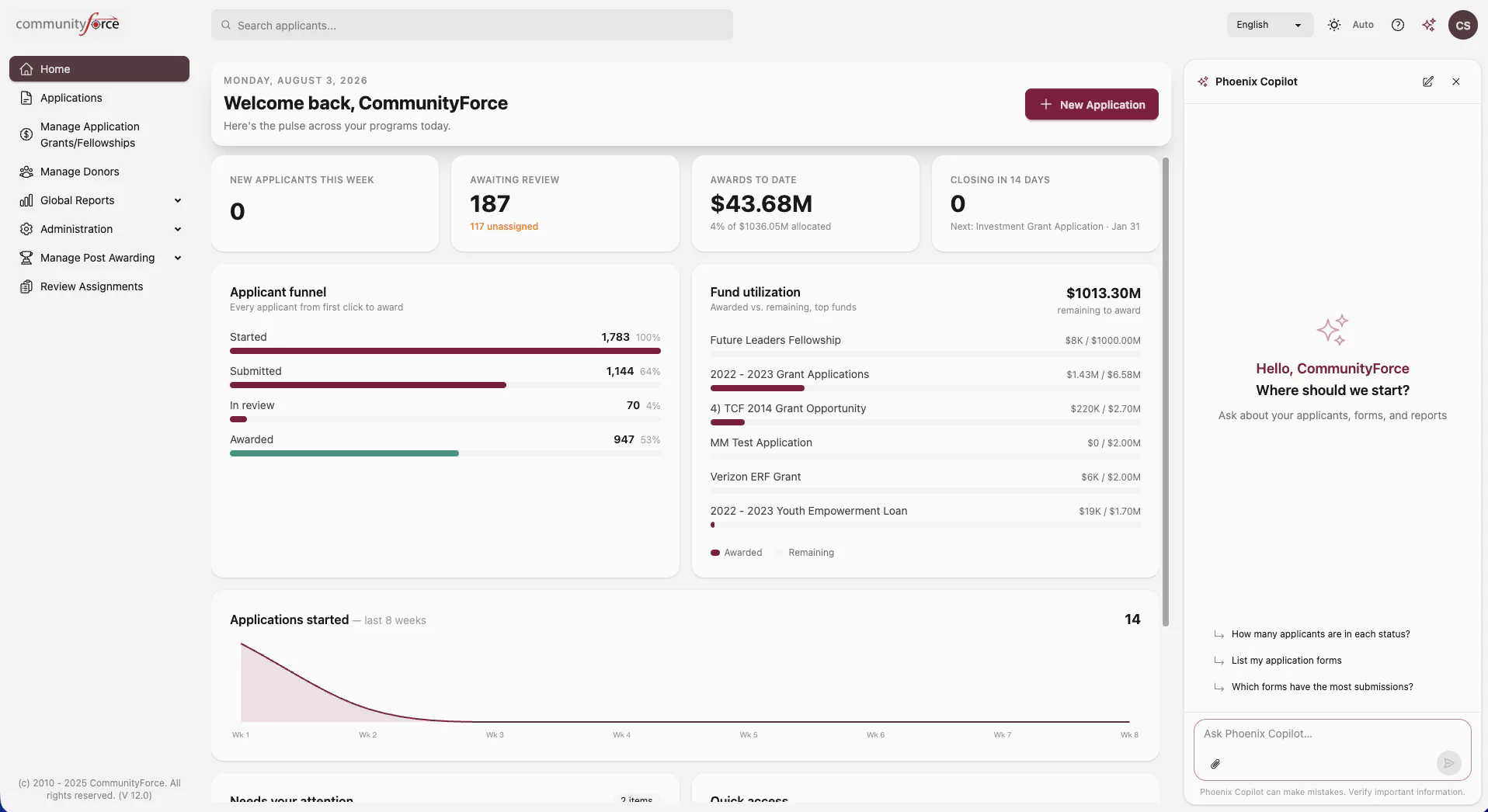This screenshot has width=1488, height=812.
Task: Click the Manage Post Awarding trophy icon
Action: coord(26,258)
